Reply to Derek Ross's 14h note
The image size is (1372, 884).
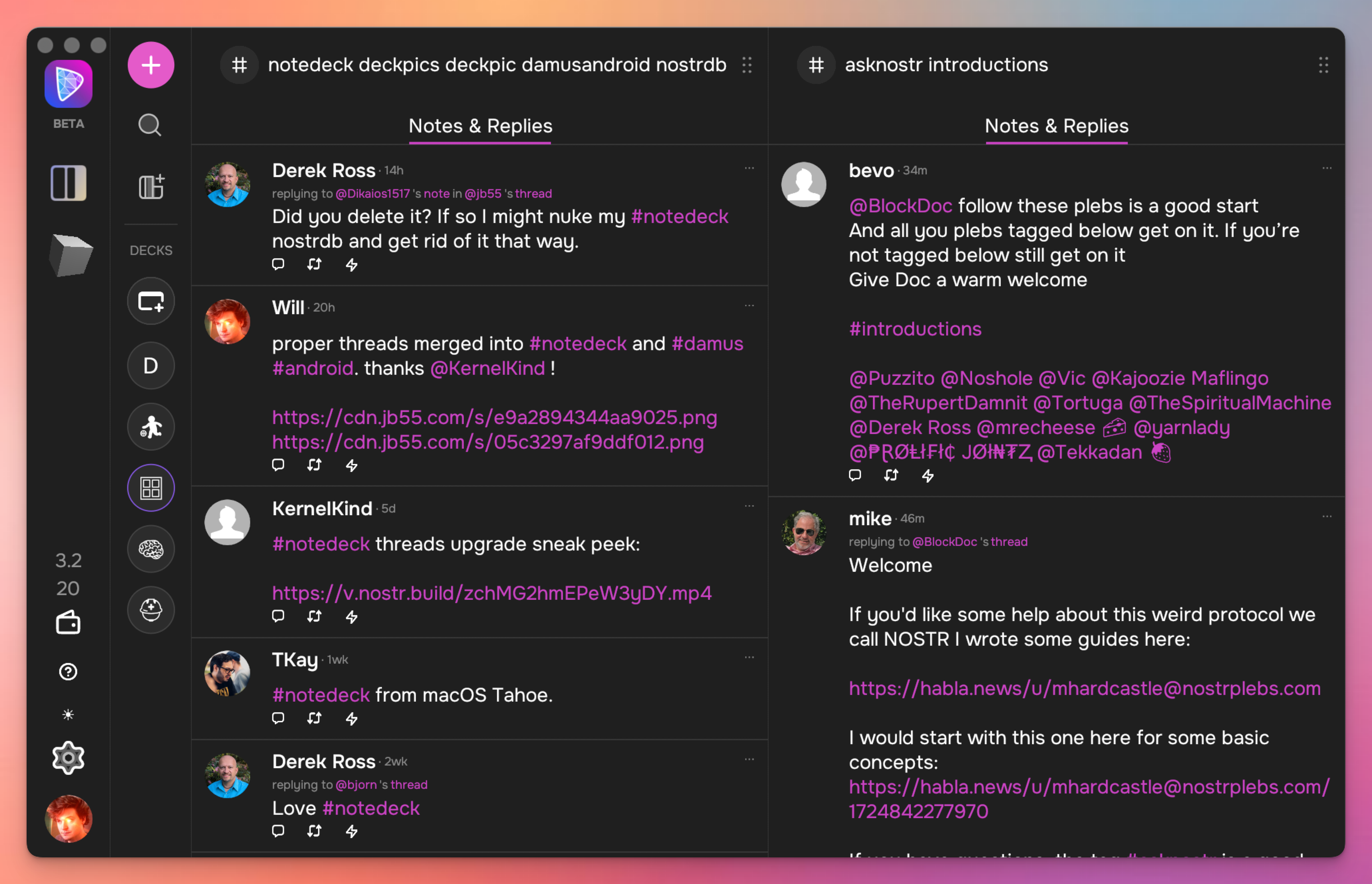pos(278,264)
